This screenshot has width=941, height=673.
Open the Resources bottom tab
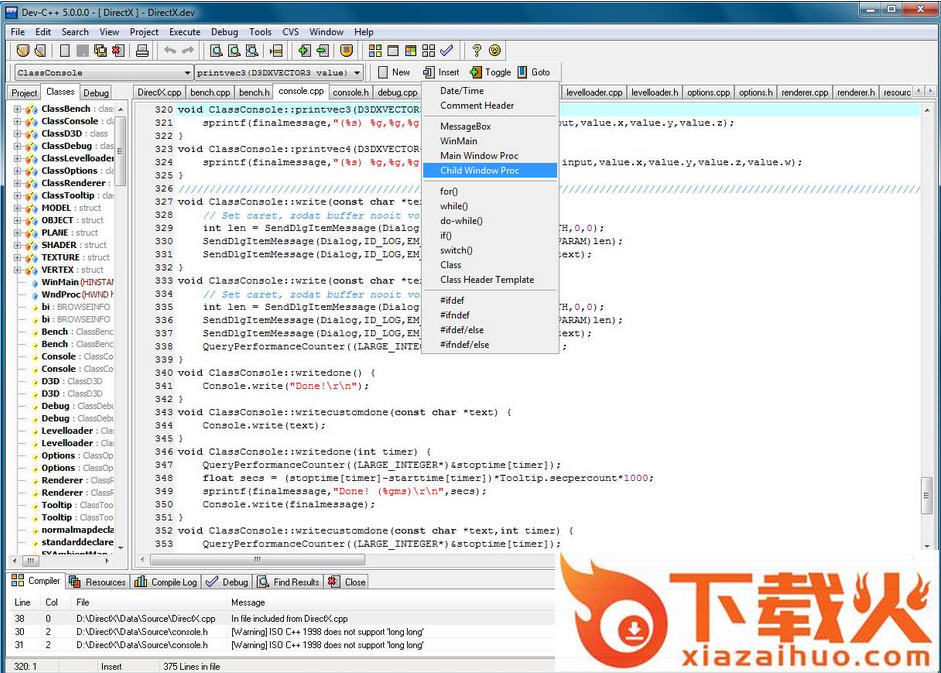[x=98, y=582]
